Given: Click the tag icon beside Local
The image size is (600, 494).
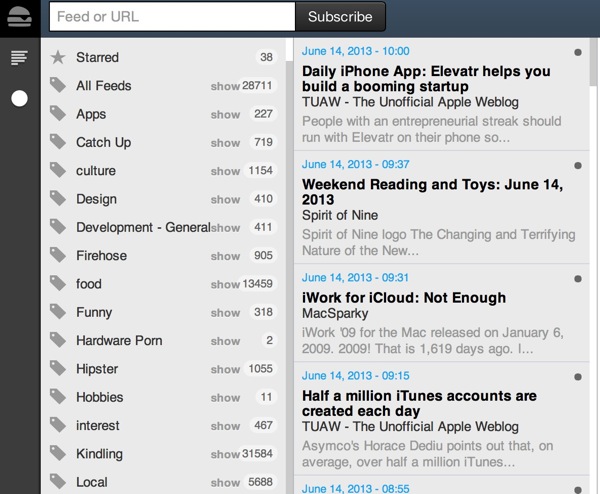Looking at the screenshot, I should [x=58, y=482].
